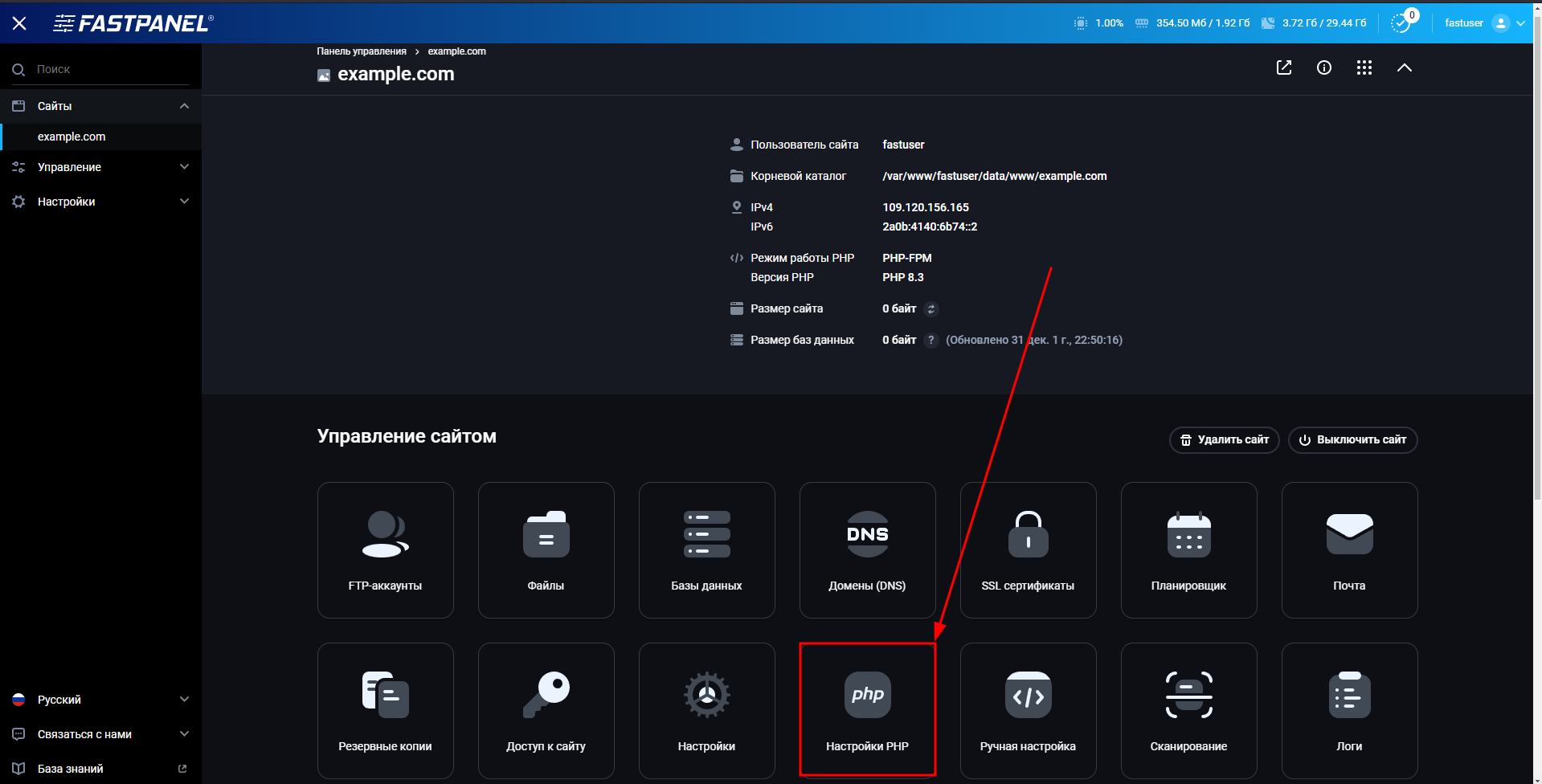
Task: Open the PHP settings tile
Action: click(867, 710)
